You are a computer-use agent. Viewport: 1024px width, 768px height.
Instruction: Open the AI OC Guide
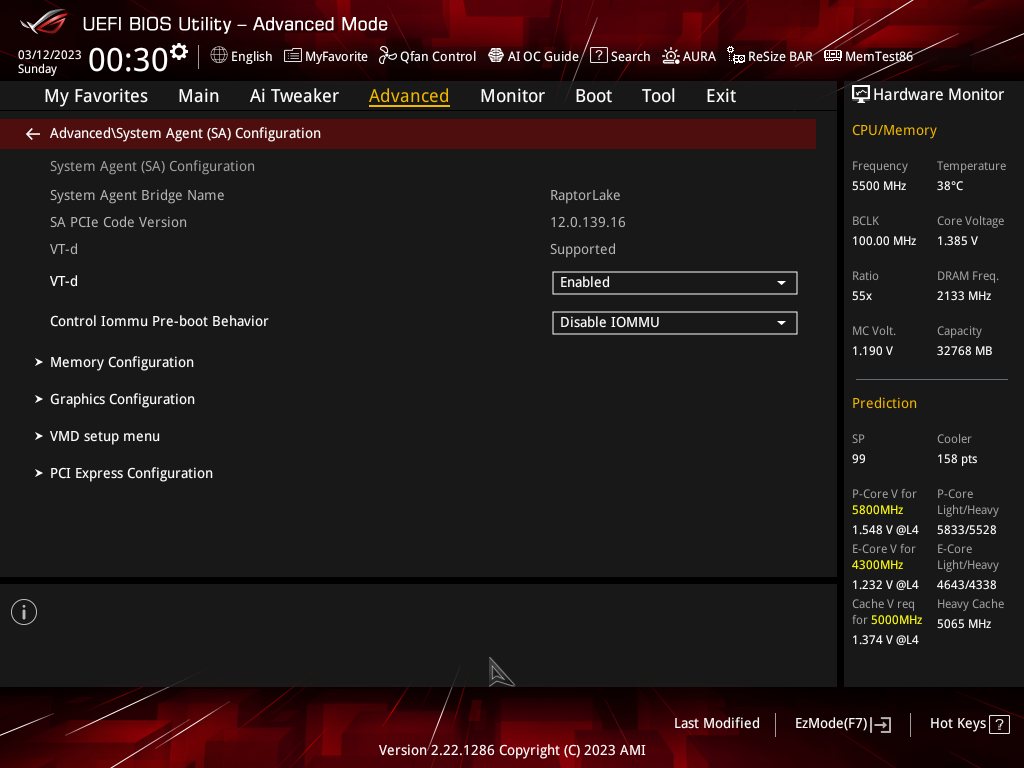[x=534, y=56]
